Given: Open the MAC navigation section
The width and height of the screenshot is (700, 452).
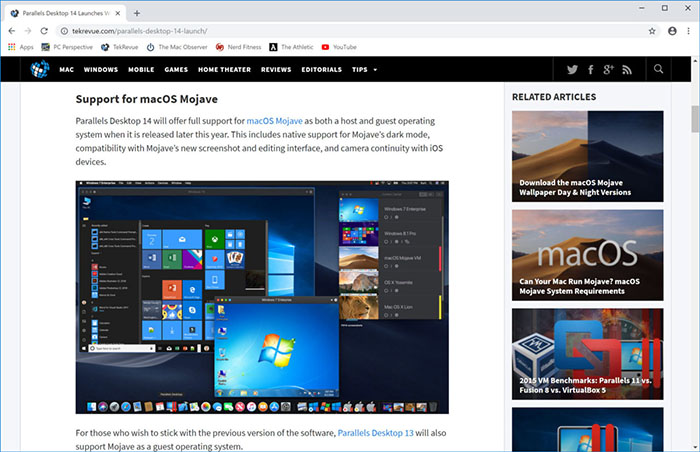Looking at the screenshot, I should pyautogui.click(x=67, y=70).
